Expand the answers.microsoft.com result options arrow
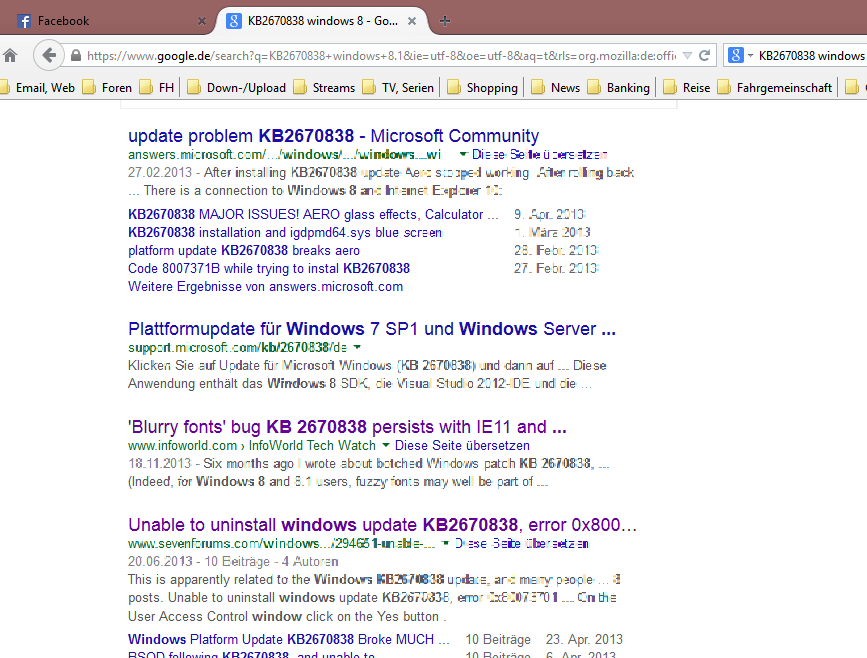 (x=463, y=154)
